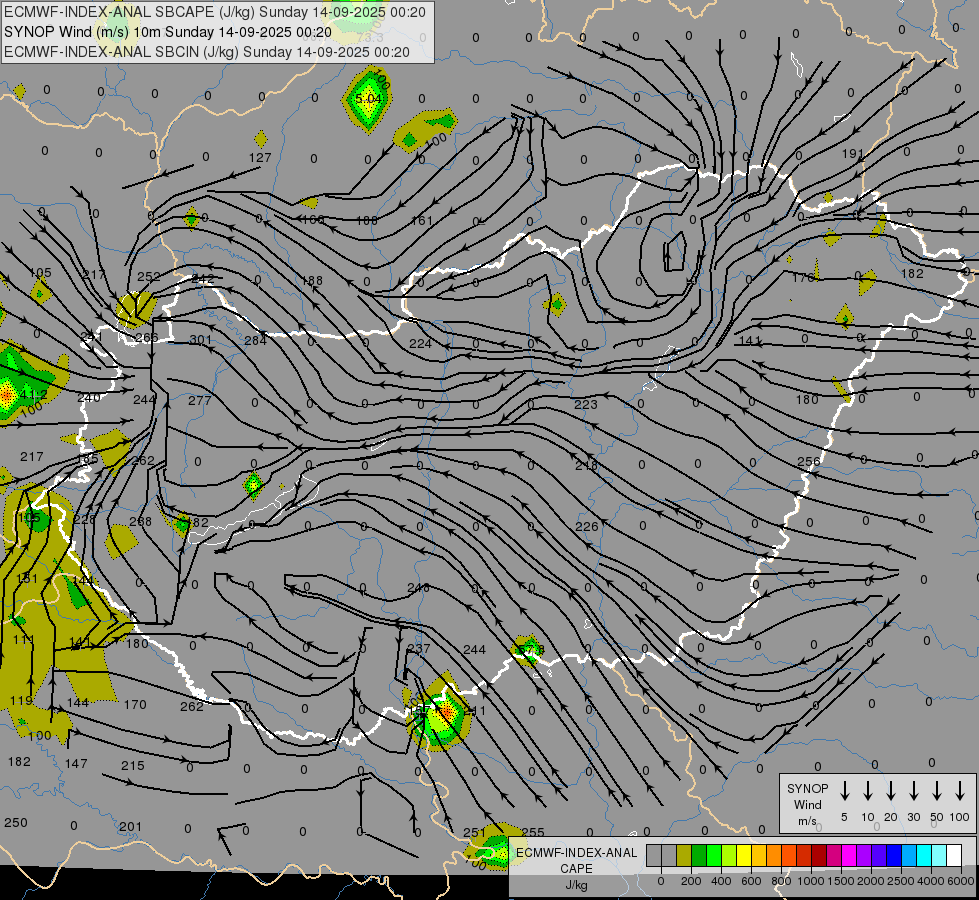Click the '201' grid value

click(x=130, y=826)
